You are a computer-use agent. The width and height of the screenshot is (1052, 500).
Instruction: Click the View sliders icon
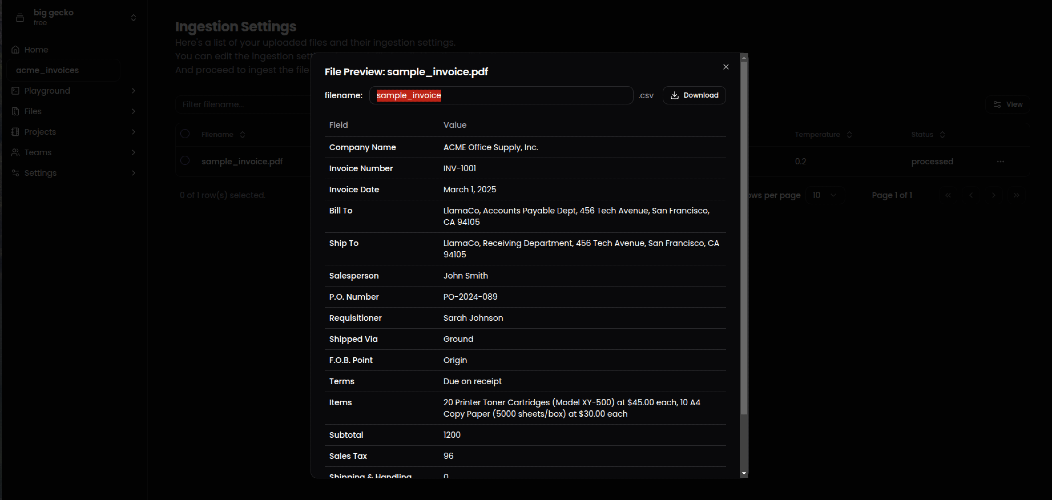pos(997,105)
